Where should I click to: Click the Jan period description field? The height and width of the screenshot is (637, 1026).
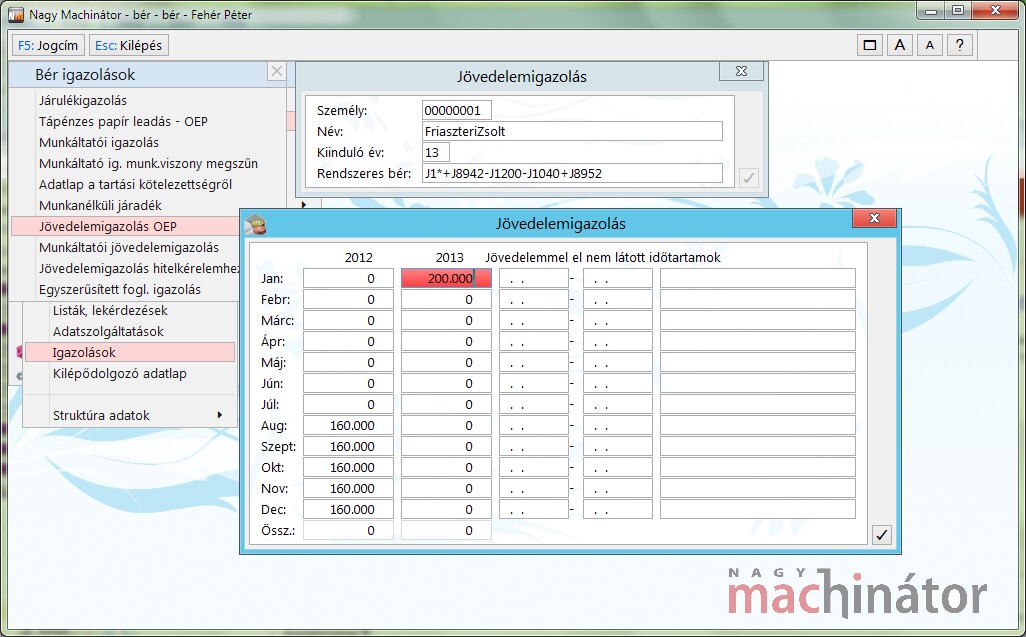coord(758,278)
